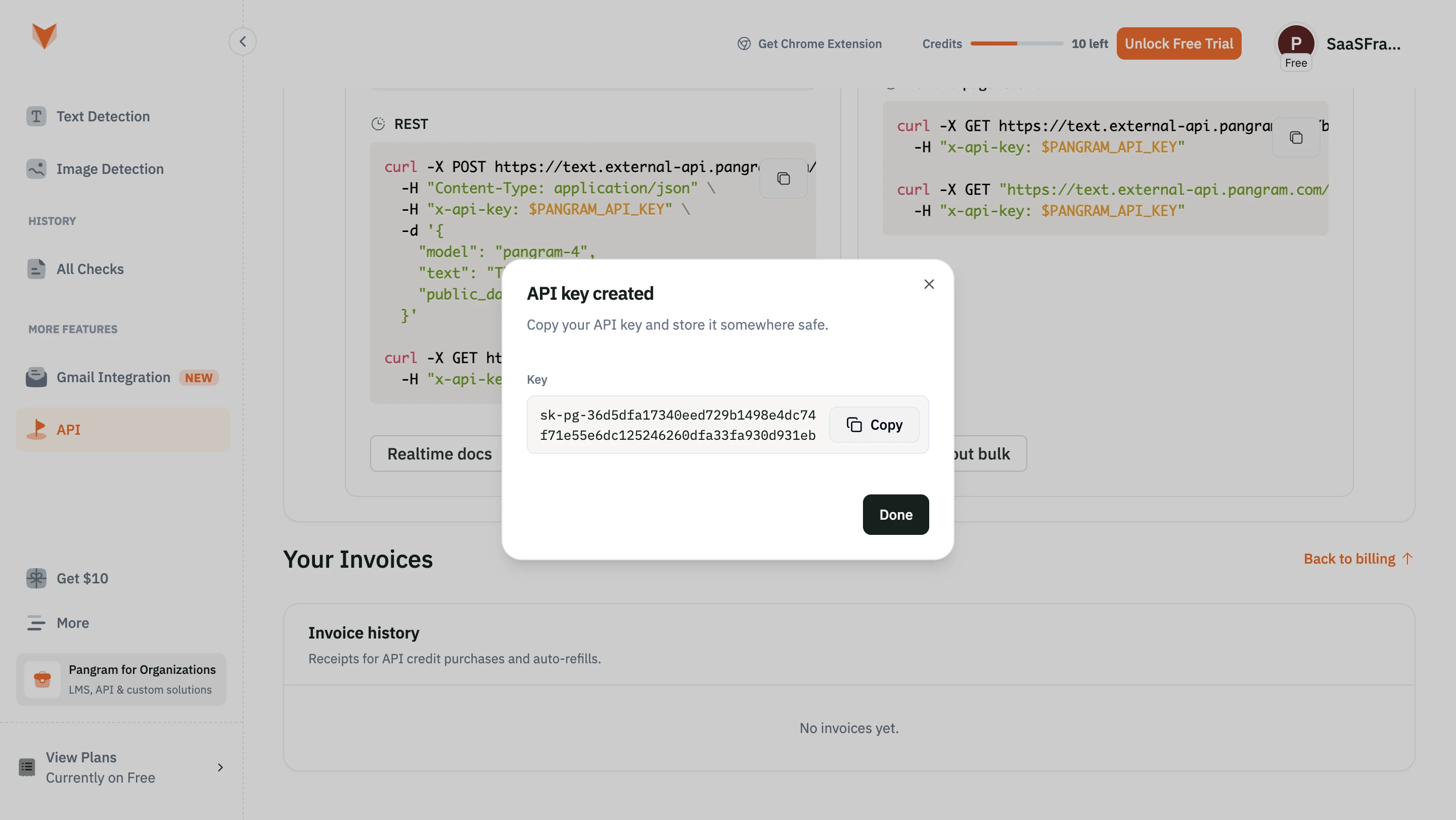Click the All Checks document icon
This screenshot has width=1456, height=820.
pyautogui.click(x=36, y=269)
